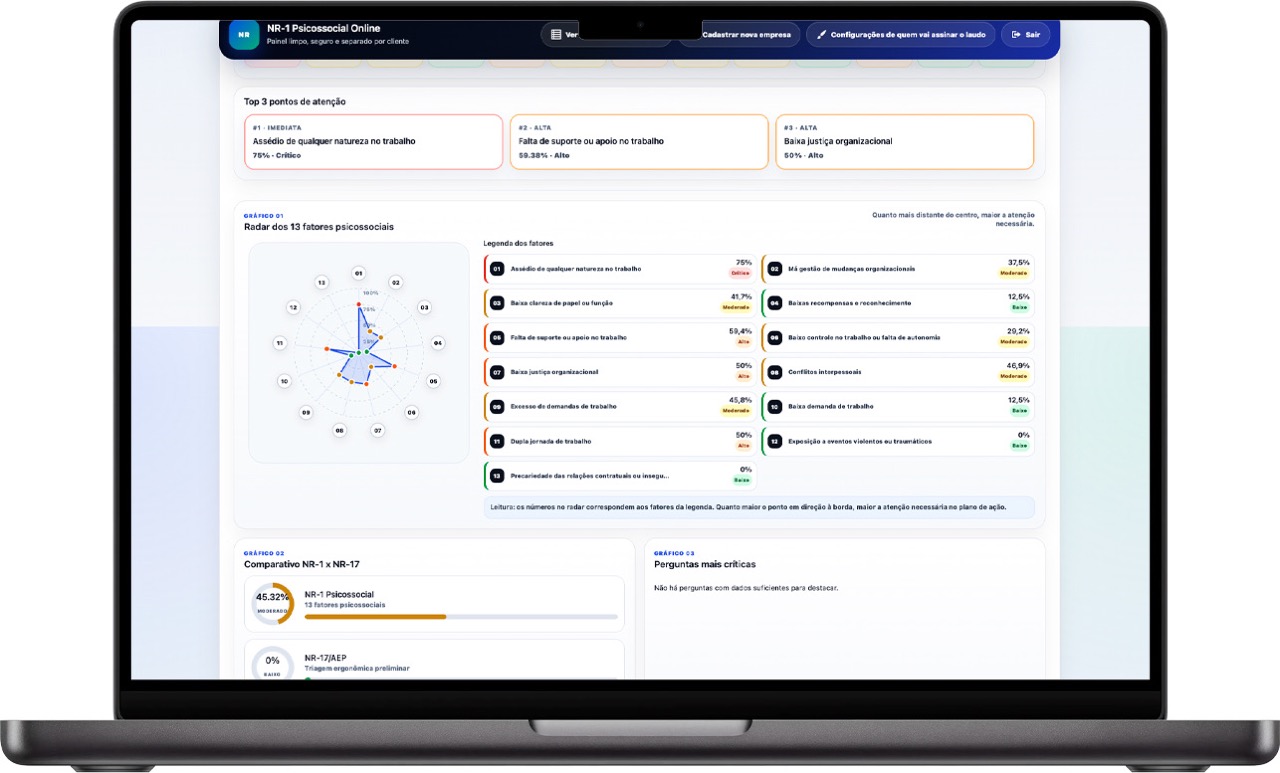Image resolution: width=1280 pixels, height=773 pixels.
Task: Click the logout arrow icon on Sair
Action: pos(1016,34)
